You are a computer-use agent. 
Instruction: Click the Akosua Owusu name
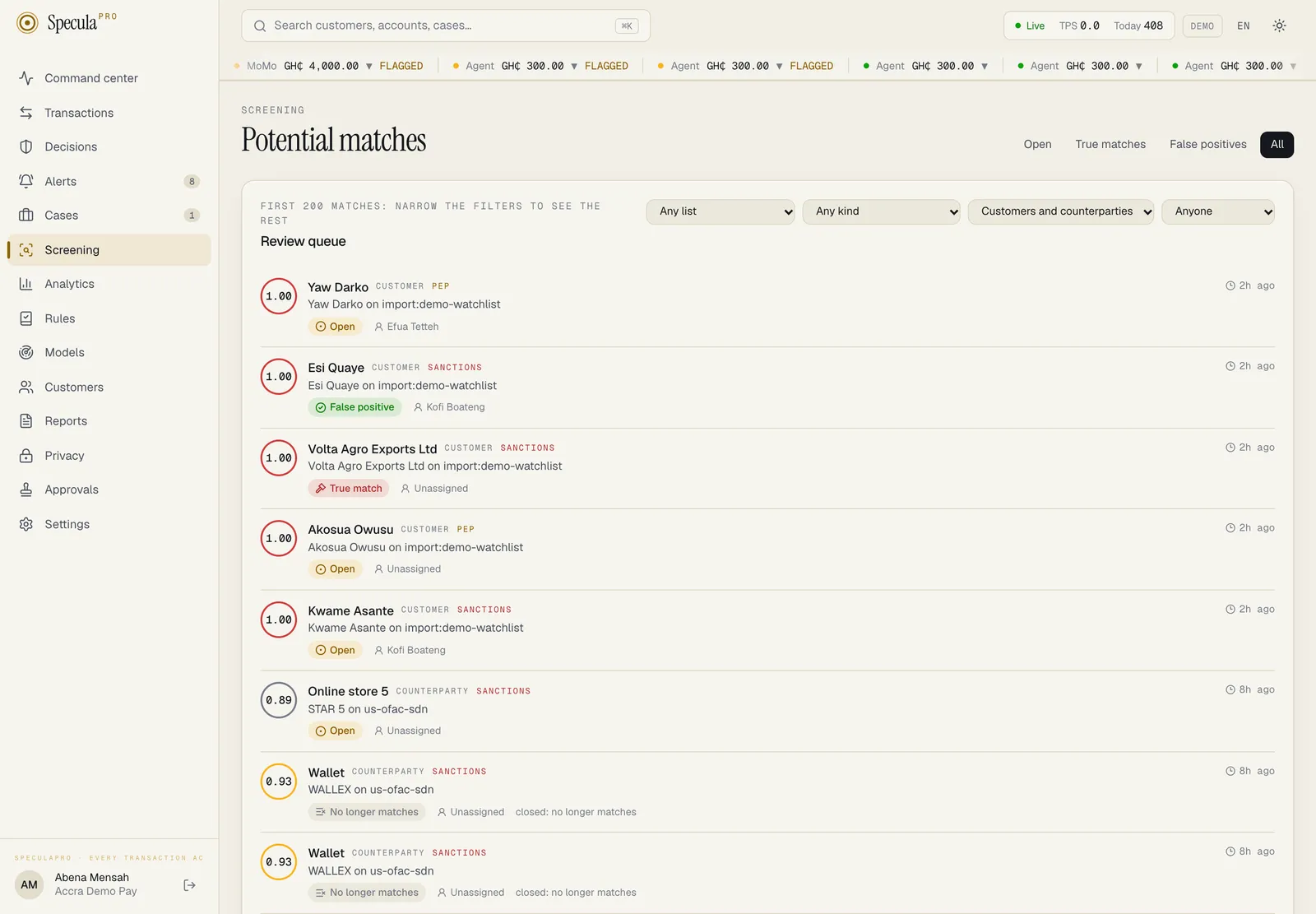350,529
